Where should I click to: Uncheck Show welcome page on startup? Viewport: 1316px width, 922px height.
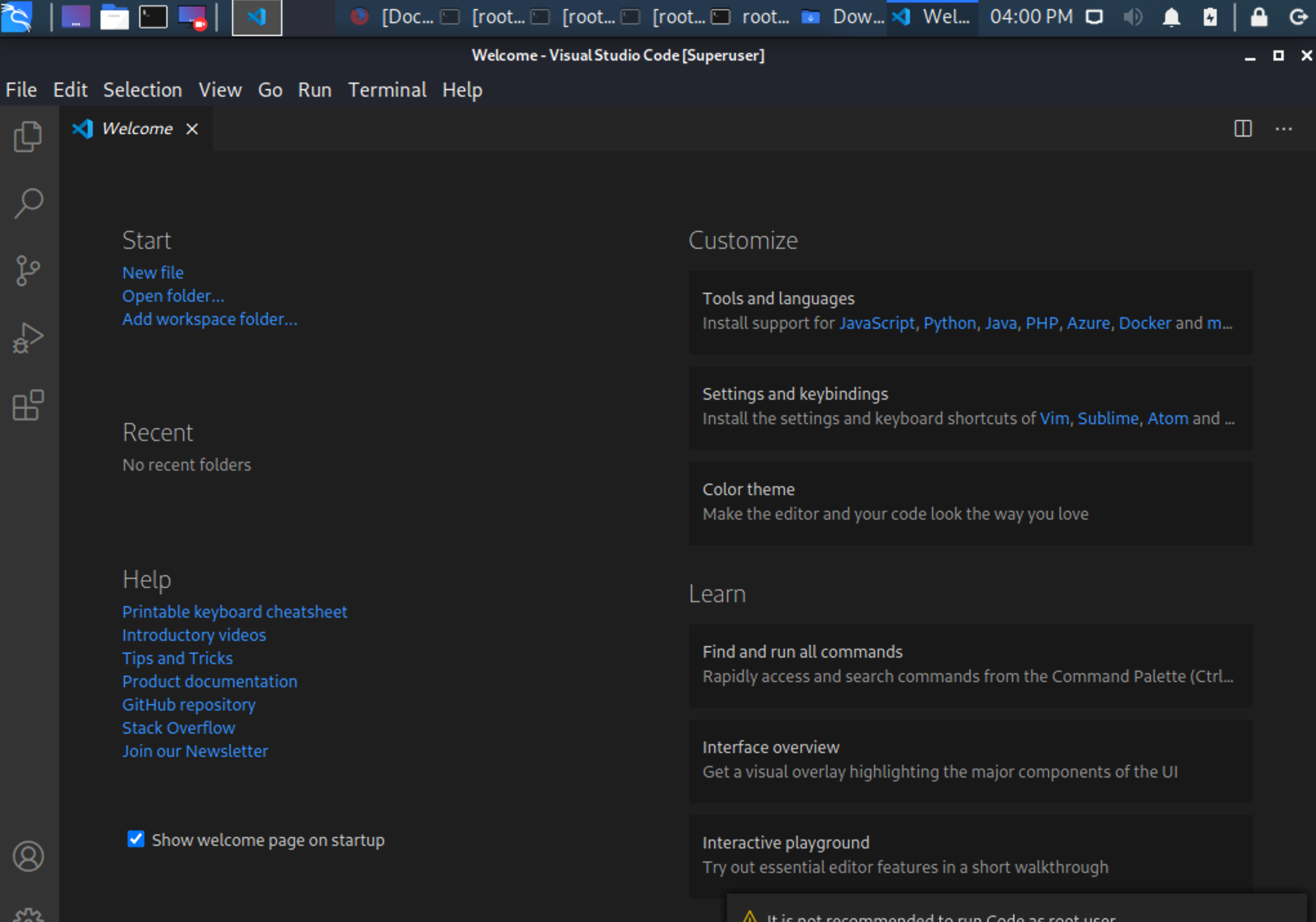point(136,839)
